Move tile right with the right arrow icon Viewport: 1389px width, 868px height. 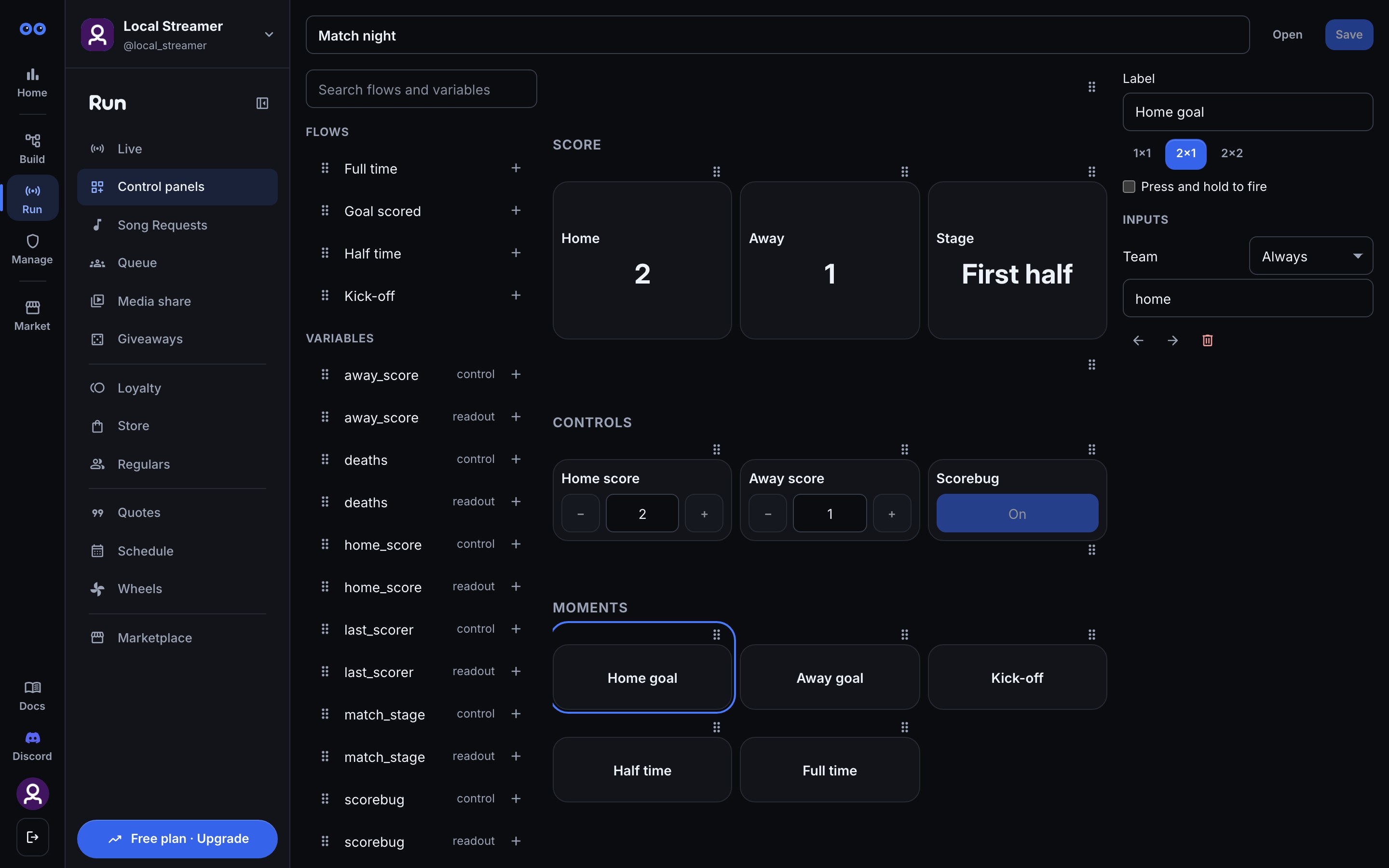[1172, 340]
